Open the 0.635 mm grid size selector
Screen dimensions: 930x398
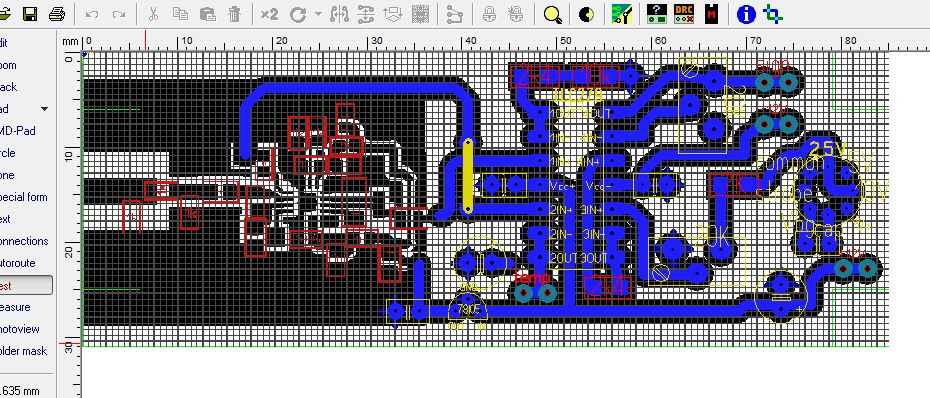[20, 391]
